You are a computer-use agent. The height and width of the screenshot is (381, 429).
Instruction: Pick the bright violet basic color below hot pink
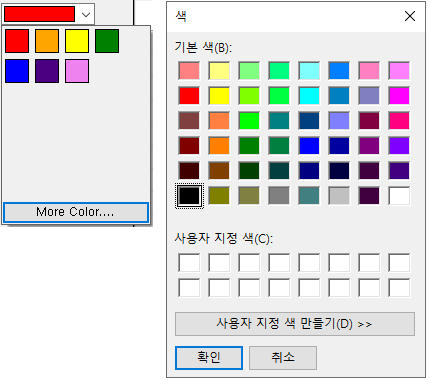pos(399,146)
